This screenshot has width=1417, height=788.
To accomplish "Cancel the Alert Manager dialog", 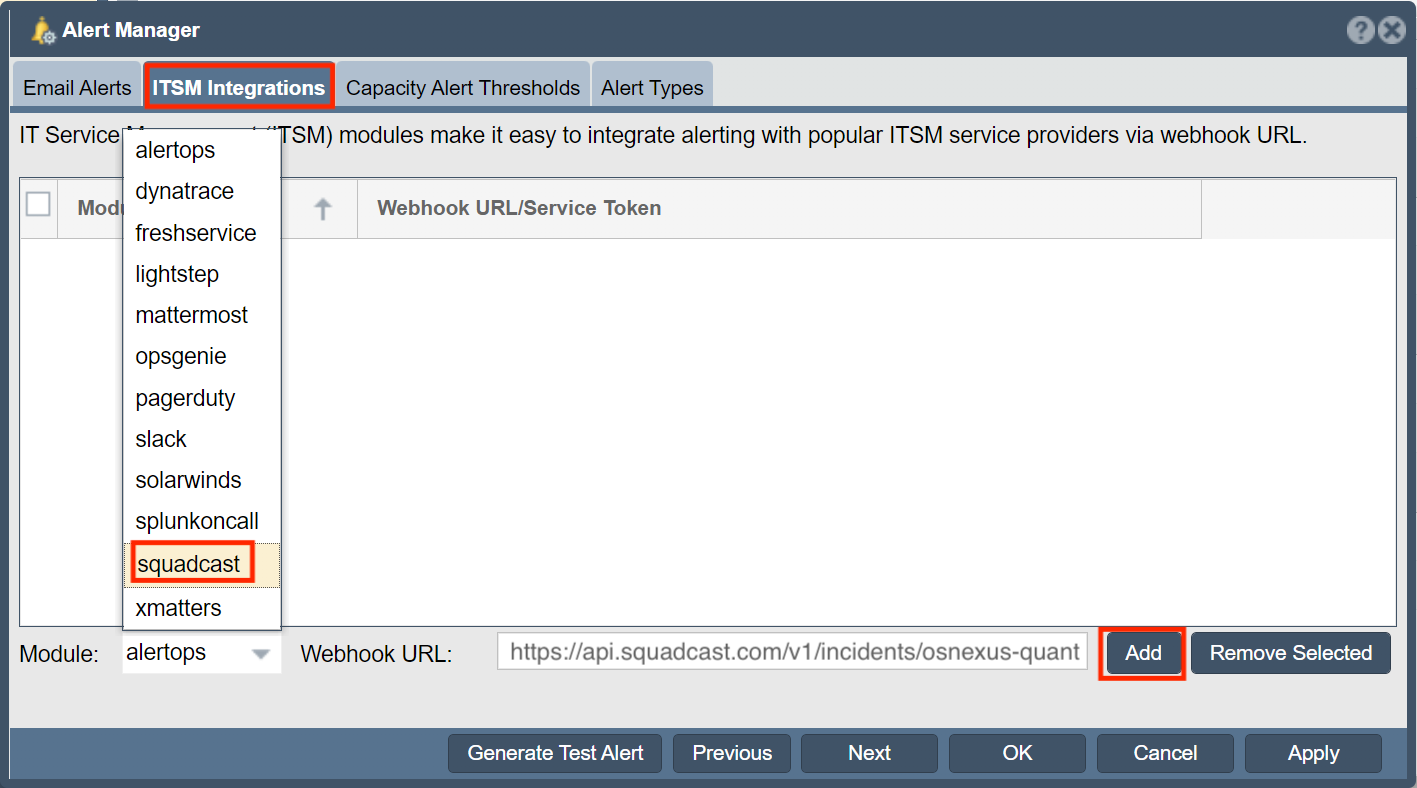I will click(1165, 753).
